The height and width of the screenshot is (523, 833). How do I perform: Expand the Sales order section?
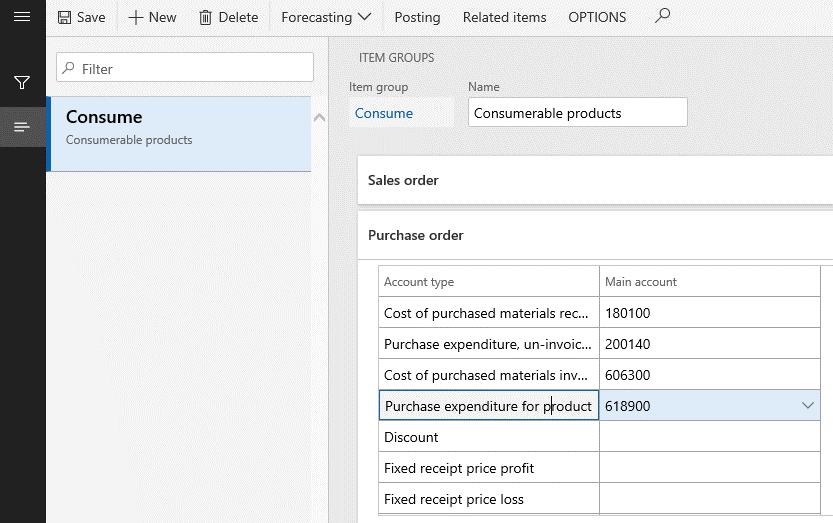[x=595, y=180]
